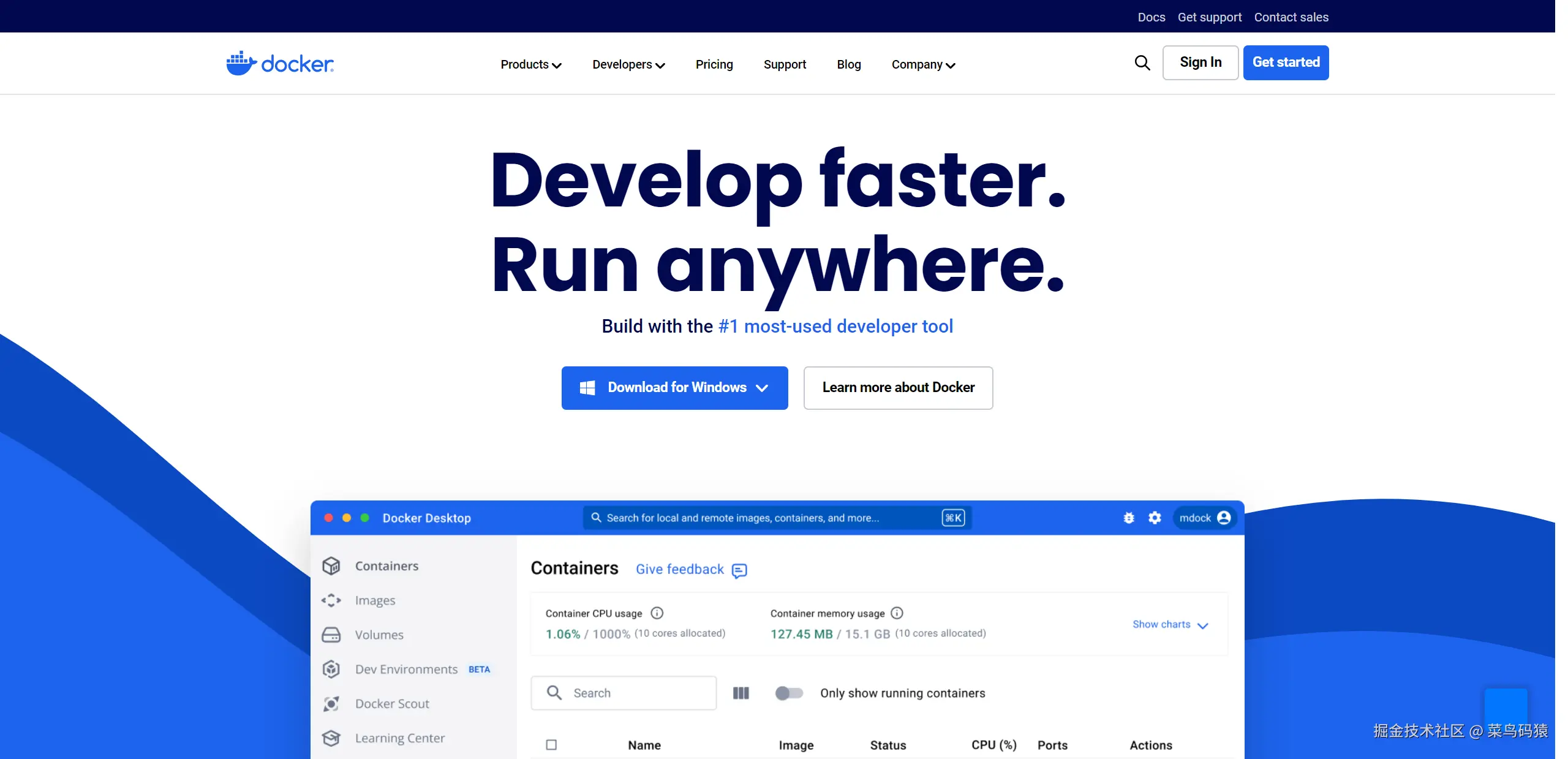Open Download for Windows dropdown button
The image size is (1568, 759).
(x=674, y=388)
